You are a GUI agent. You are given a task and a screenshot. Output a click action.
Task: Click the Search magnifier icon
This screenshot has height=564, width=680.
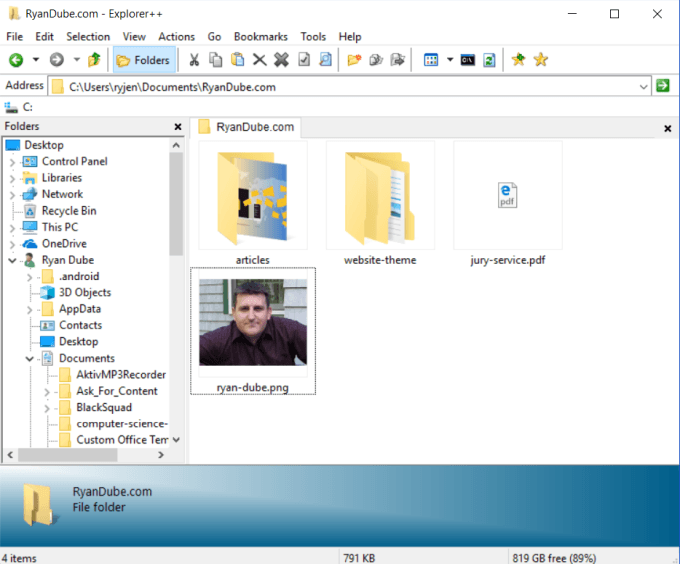click(x=325, y=60)
